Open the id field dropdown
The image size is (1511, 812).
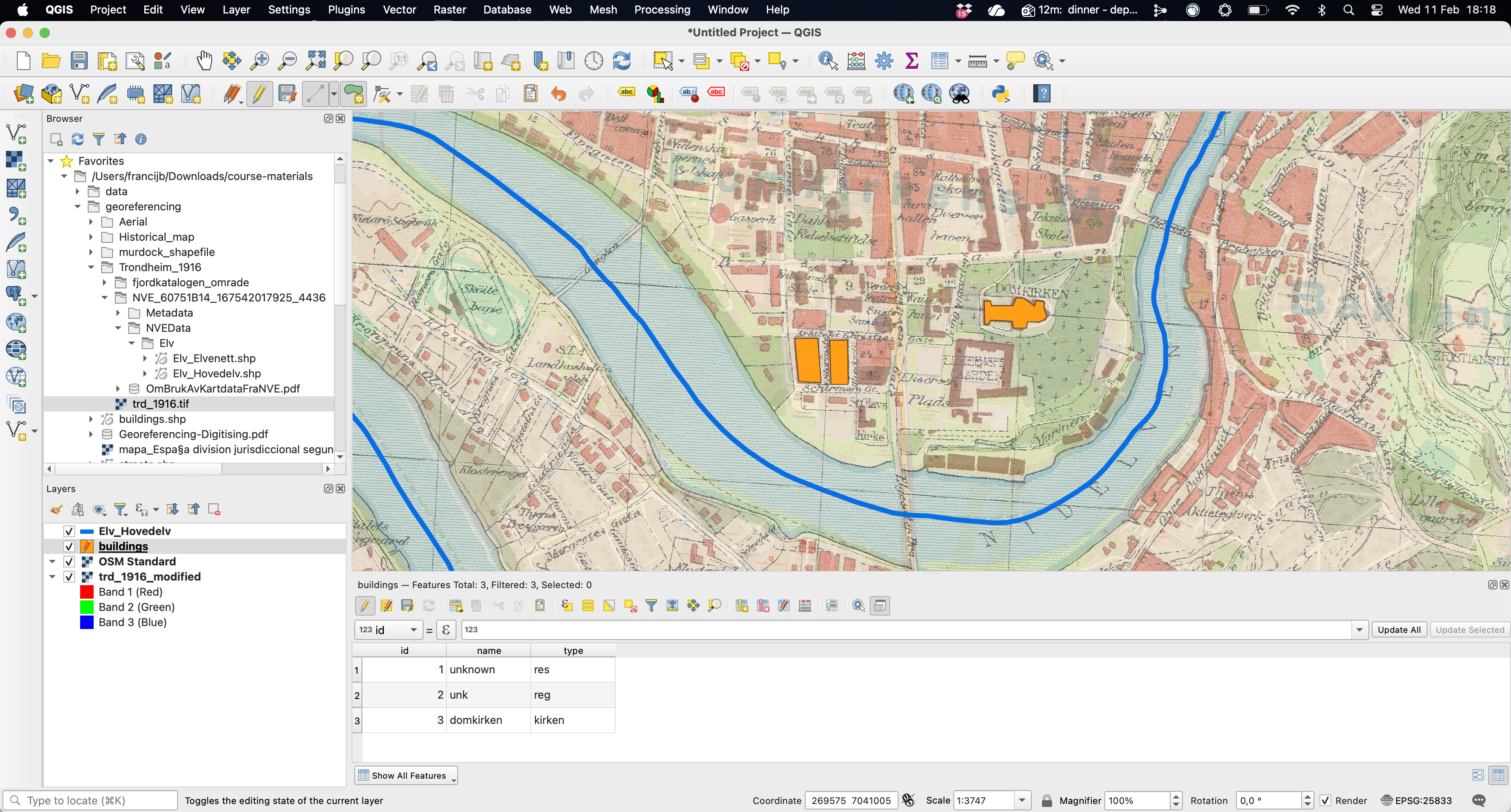click(x=413, y=630)
